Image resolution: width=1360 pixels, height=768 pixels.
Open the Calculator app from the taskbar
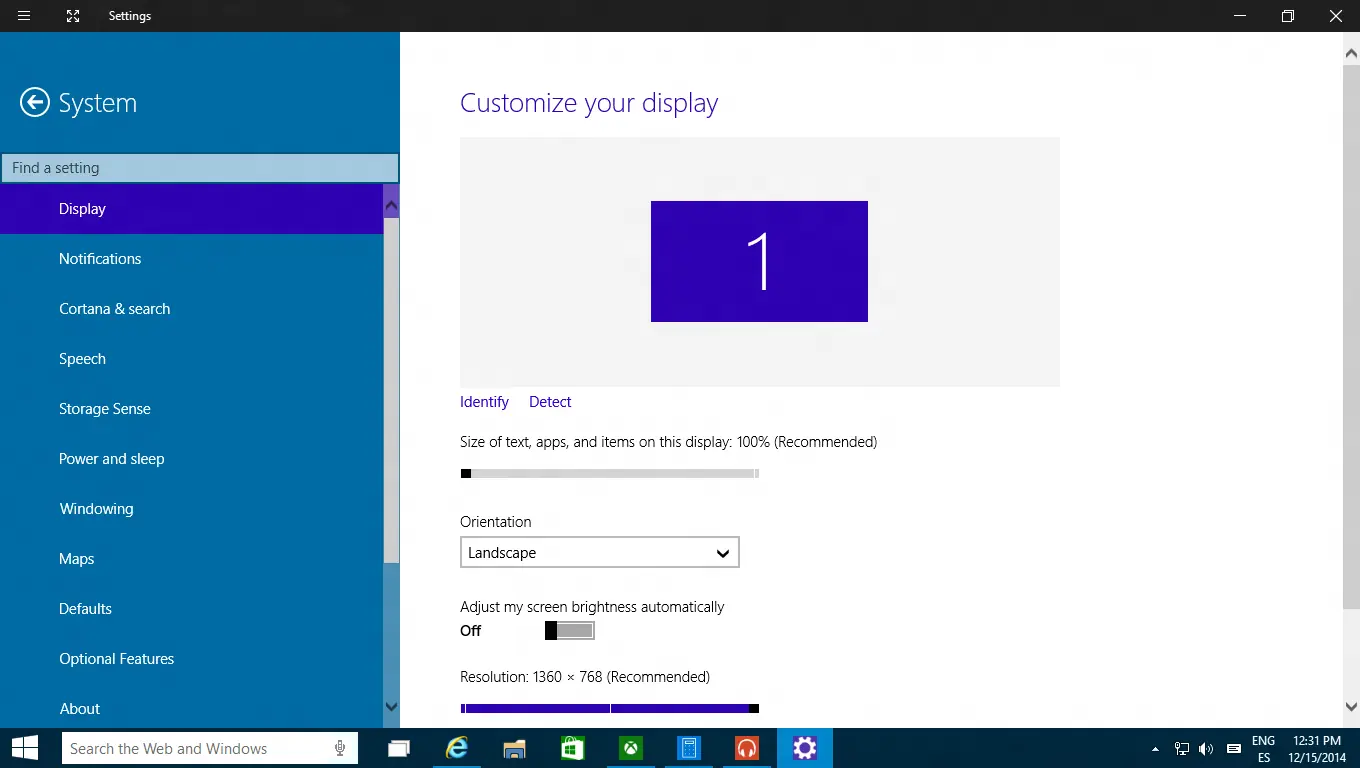pos(688,748)
